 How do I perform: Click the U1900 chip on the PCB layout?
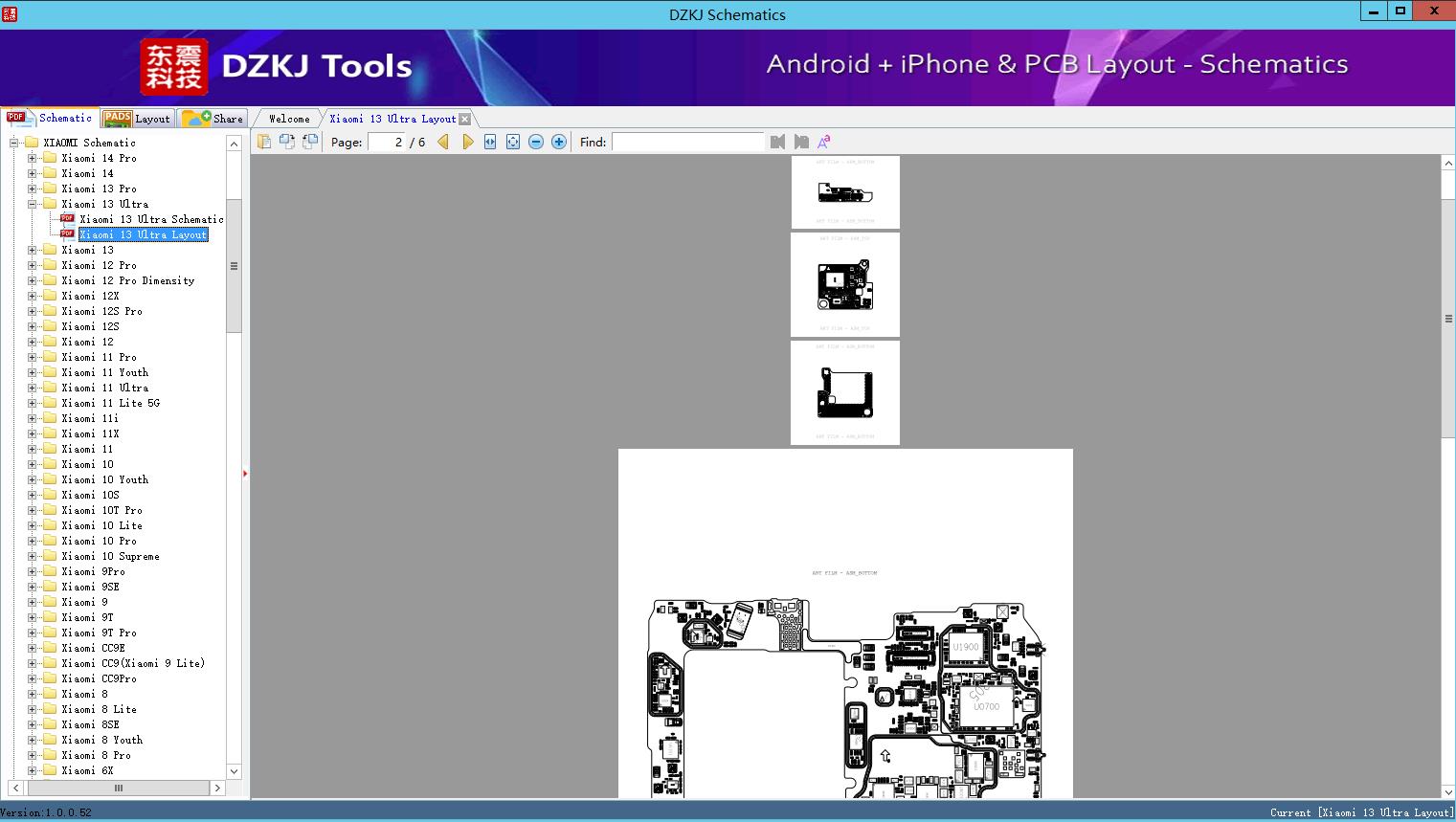(x=966, y=648)
